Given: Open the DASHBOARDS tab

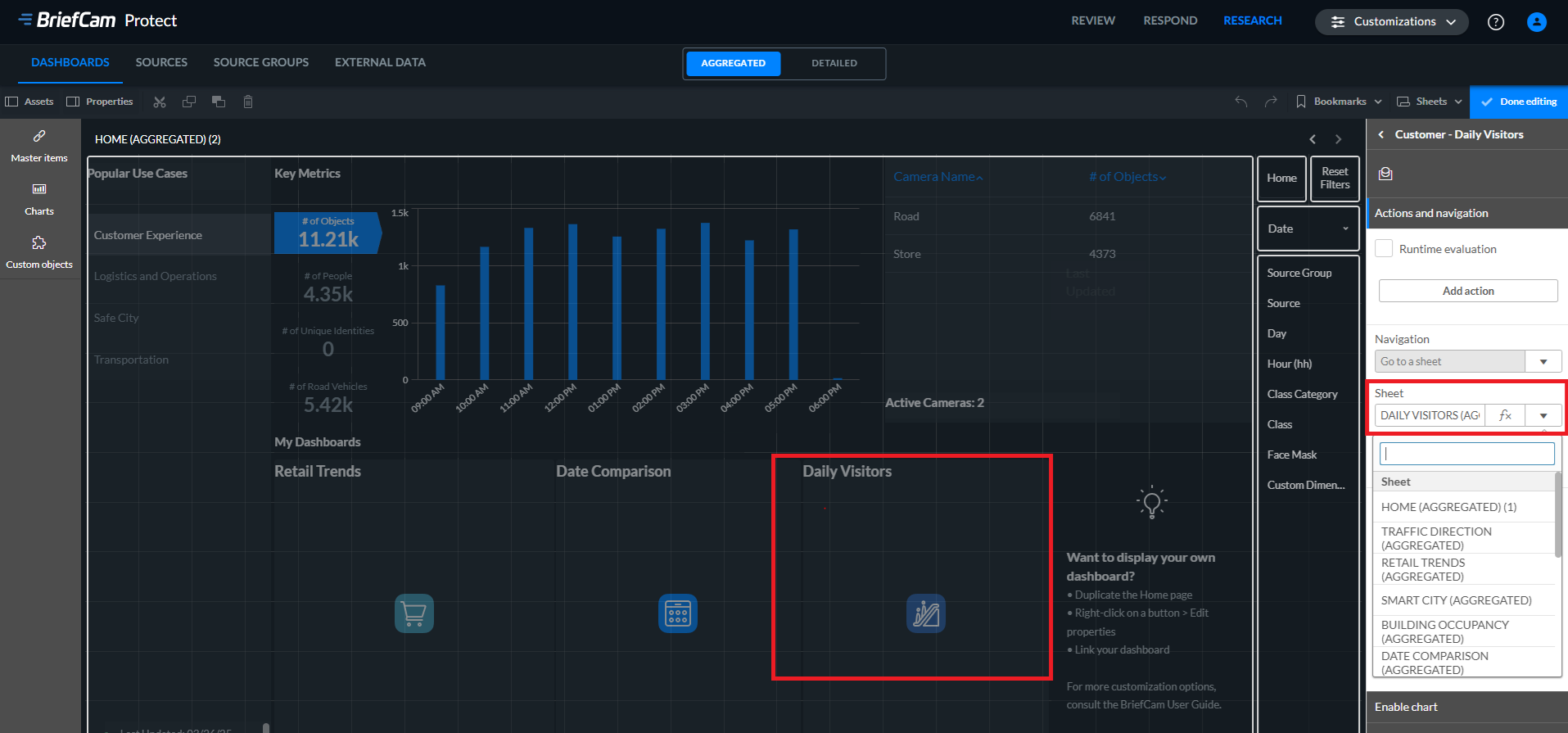Looking at the screenshot, I should [70, 62].
